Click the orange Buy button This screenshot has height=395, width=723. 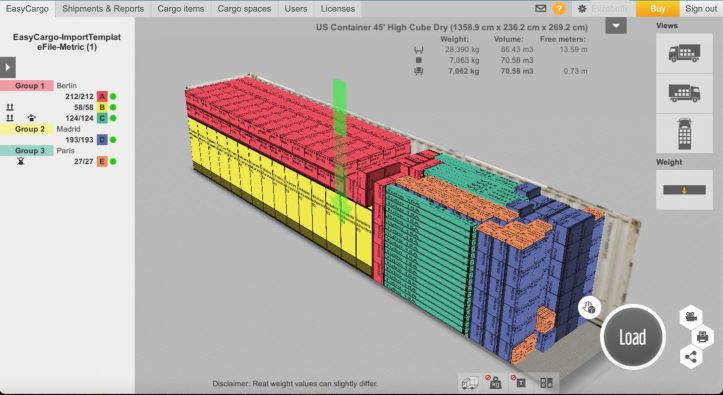tap(658, 9)
